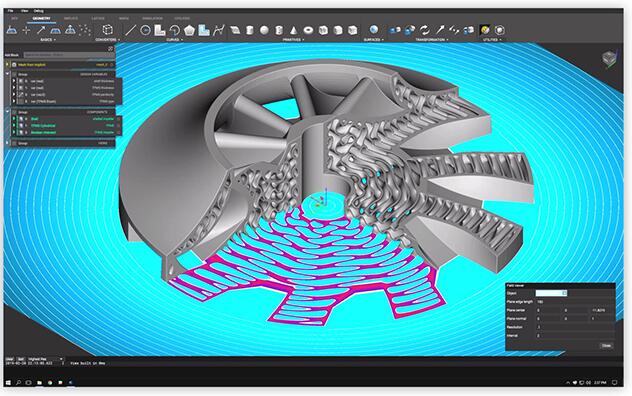Switch to the Geometry ribbon tab
This screenshot has height=396, width=632.
42,19
